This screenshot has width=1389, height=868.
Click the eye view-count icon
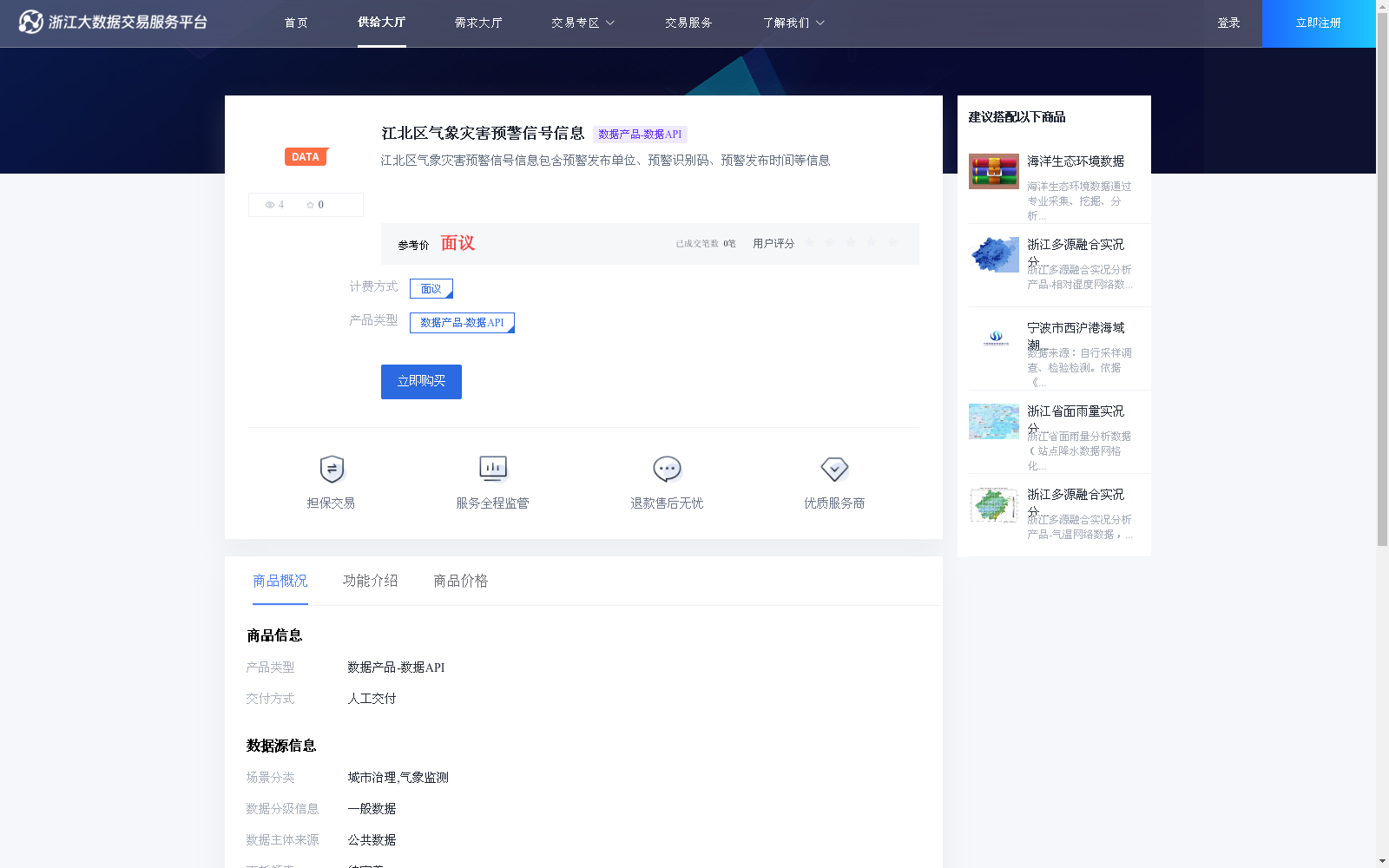(x=270, y=205)
